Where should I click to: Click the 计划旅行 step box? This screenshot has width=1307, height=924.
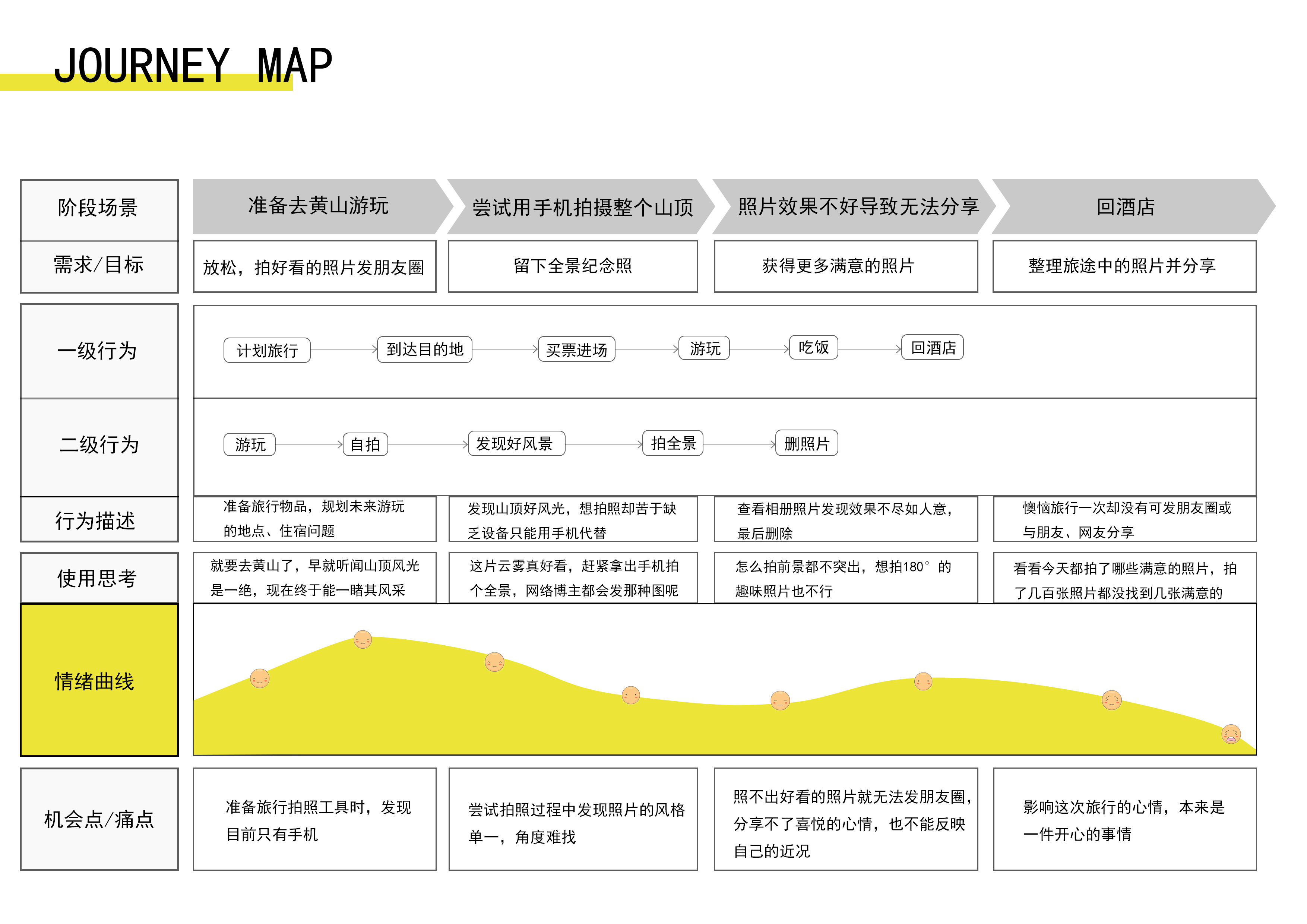click(x=267, y=350)
